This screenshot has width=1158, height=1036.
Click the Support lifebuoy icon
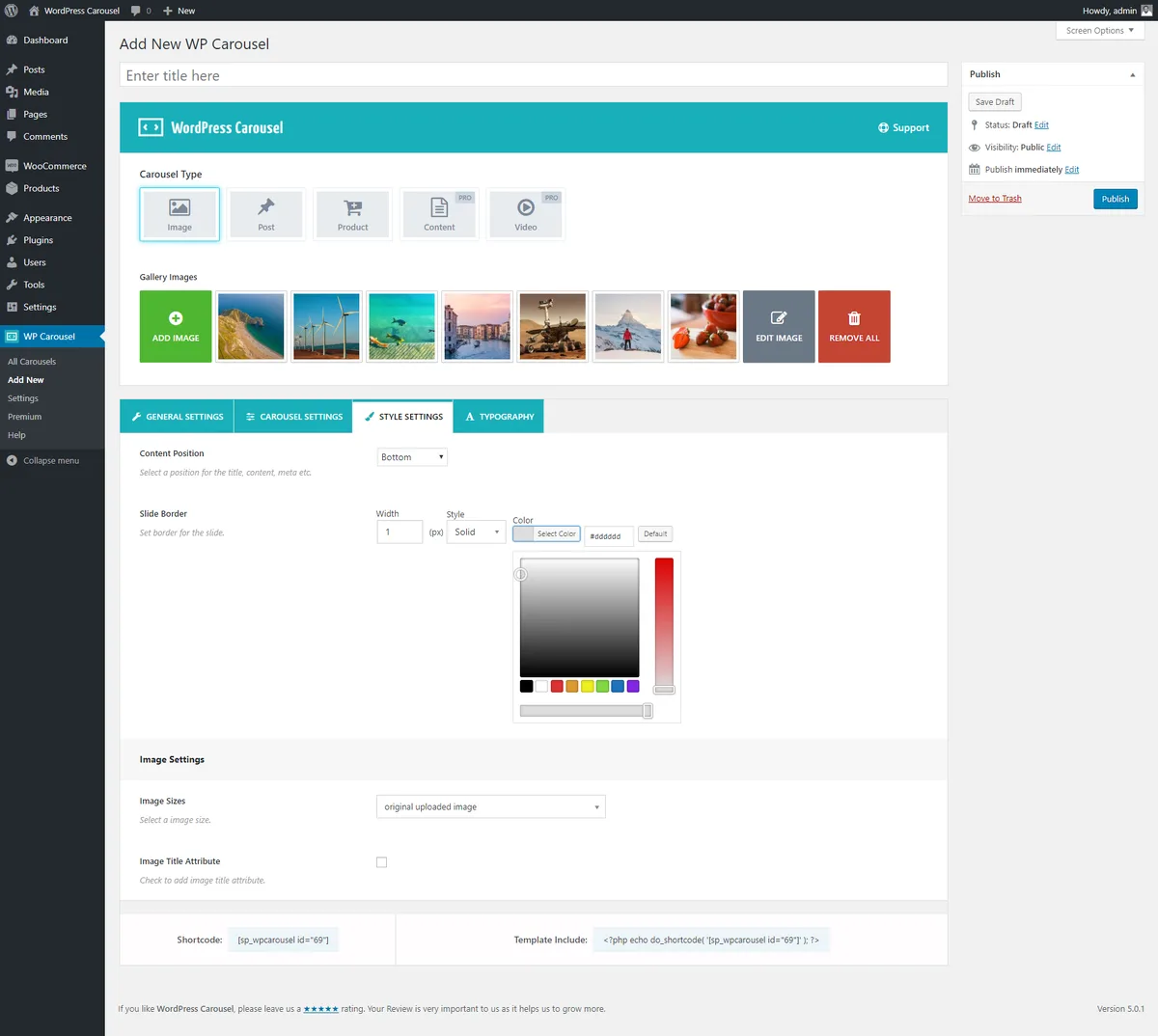[x=883, y=127]
